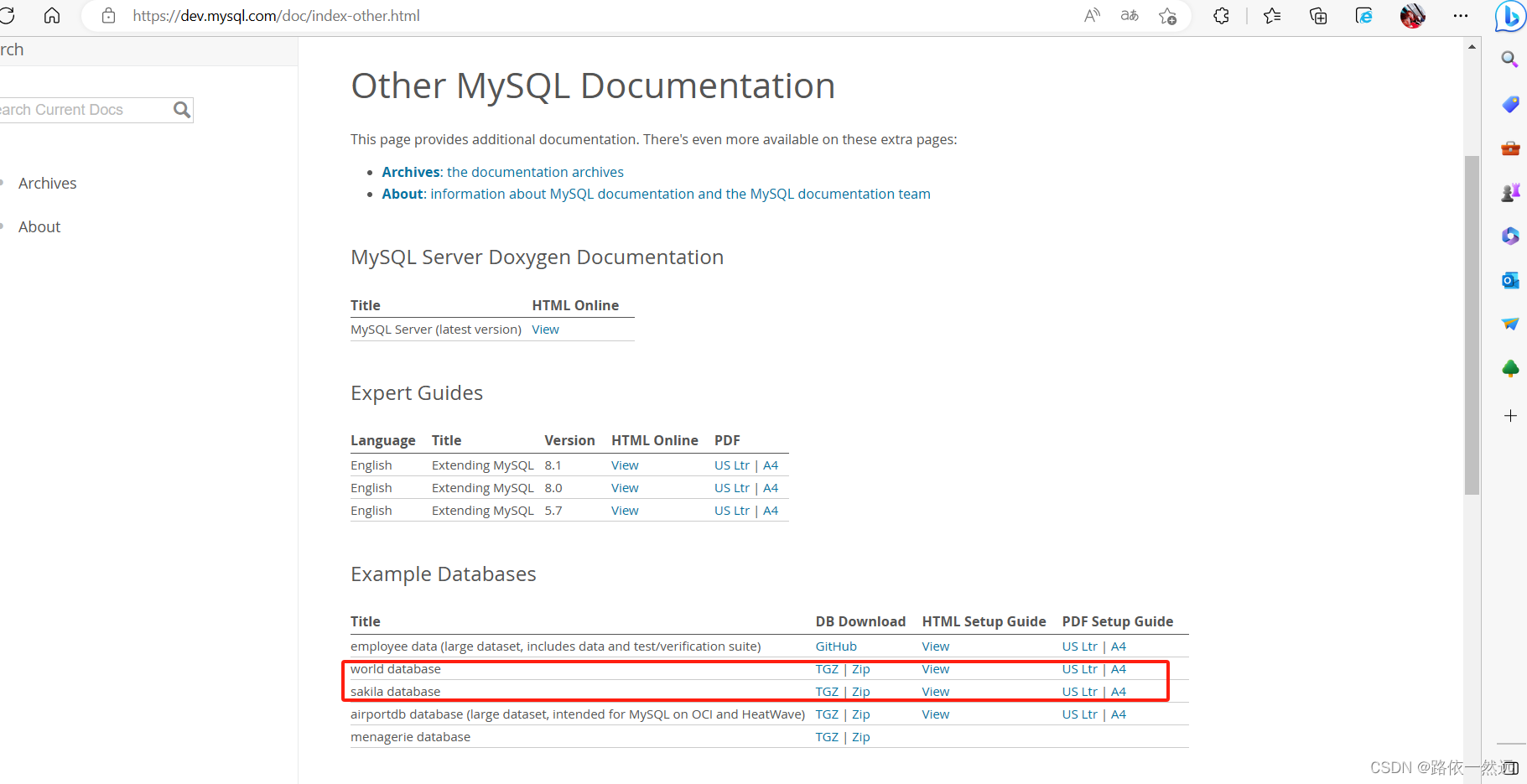Open the Shopping sidebar panel
Viewport: 1527px width, 784px height.
[x=1509, y=104]
